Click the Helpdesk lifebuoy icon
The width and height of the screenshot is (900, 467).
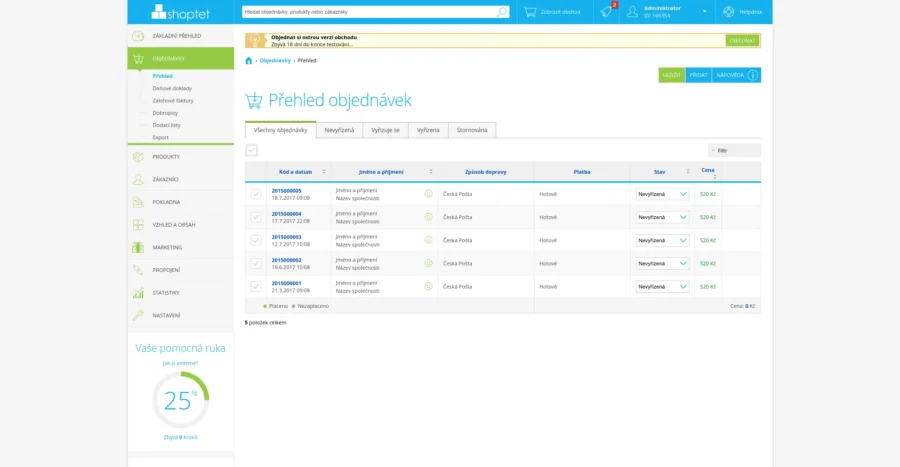(728, 11)
